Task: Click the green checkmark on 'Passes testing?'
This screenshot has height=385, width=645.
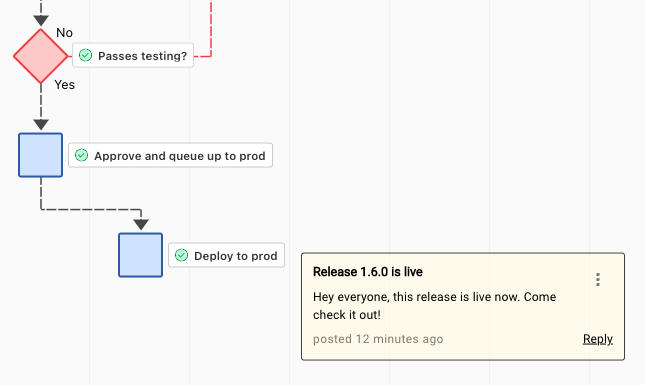Action: (x=86, y=55)
